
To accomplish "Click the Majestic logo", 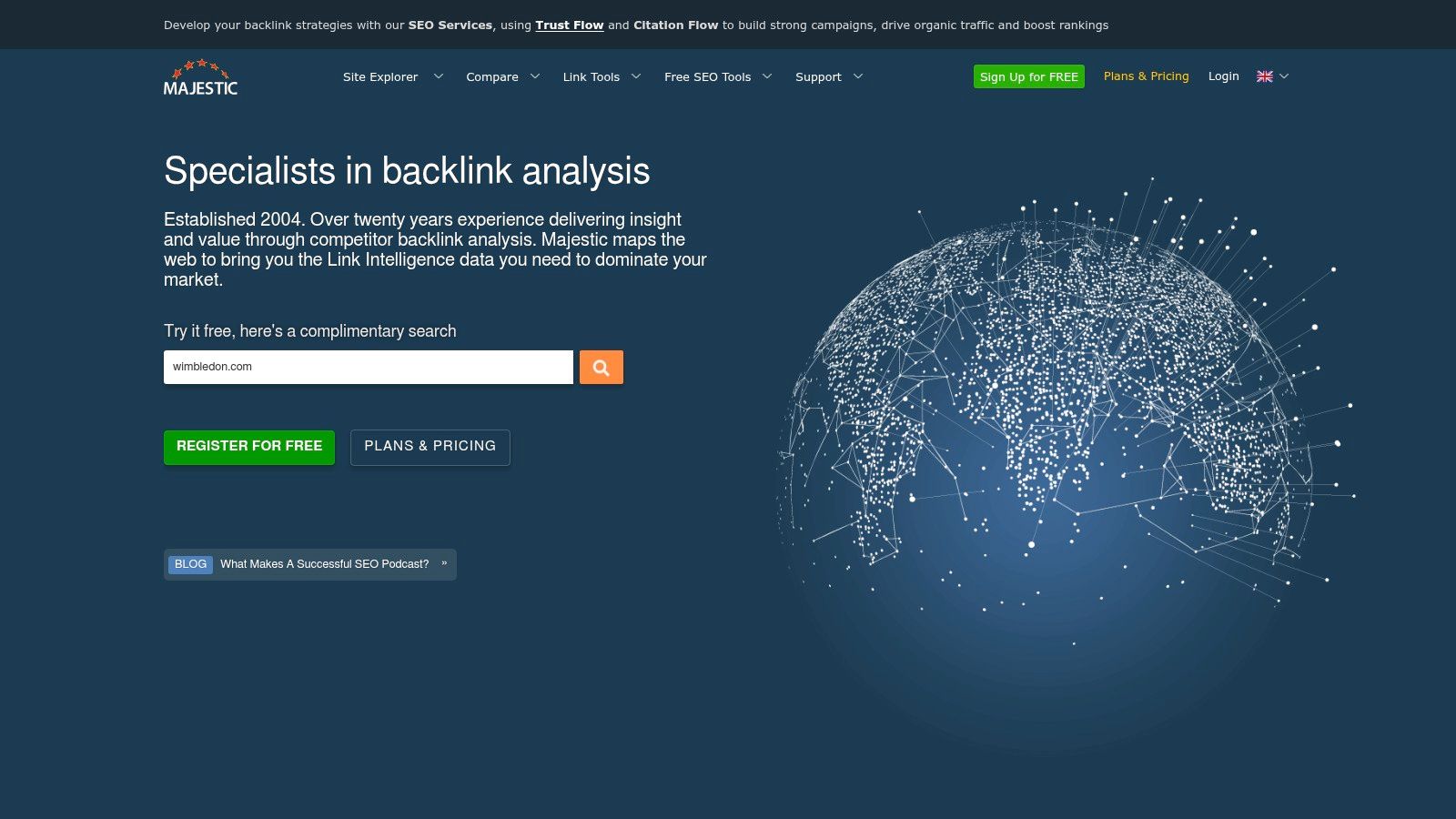I will [x=200, y=77].
